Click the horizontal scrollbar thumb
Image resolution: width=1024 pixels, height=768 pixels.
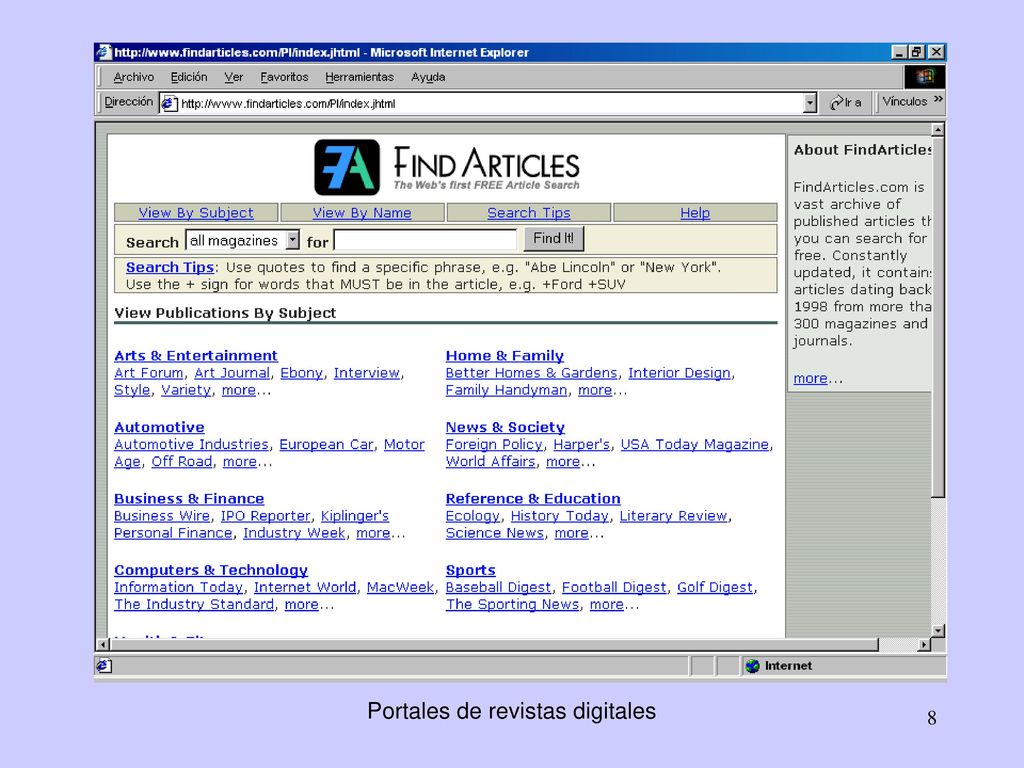coord(494,645)
